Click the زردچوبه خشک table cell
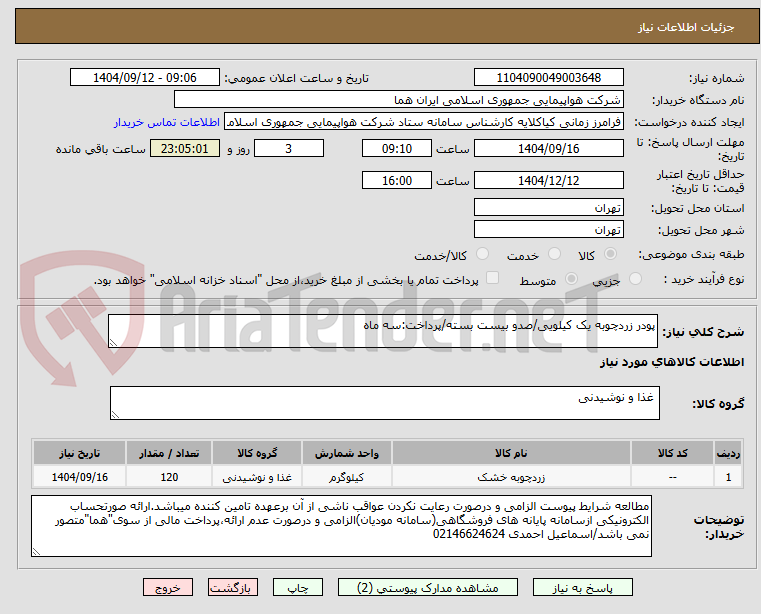 (511, 477)
